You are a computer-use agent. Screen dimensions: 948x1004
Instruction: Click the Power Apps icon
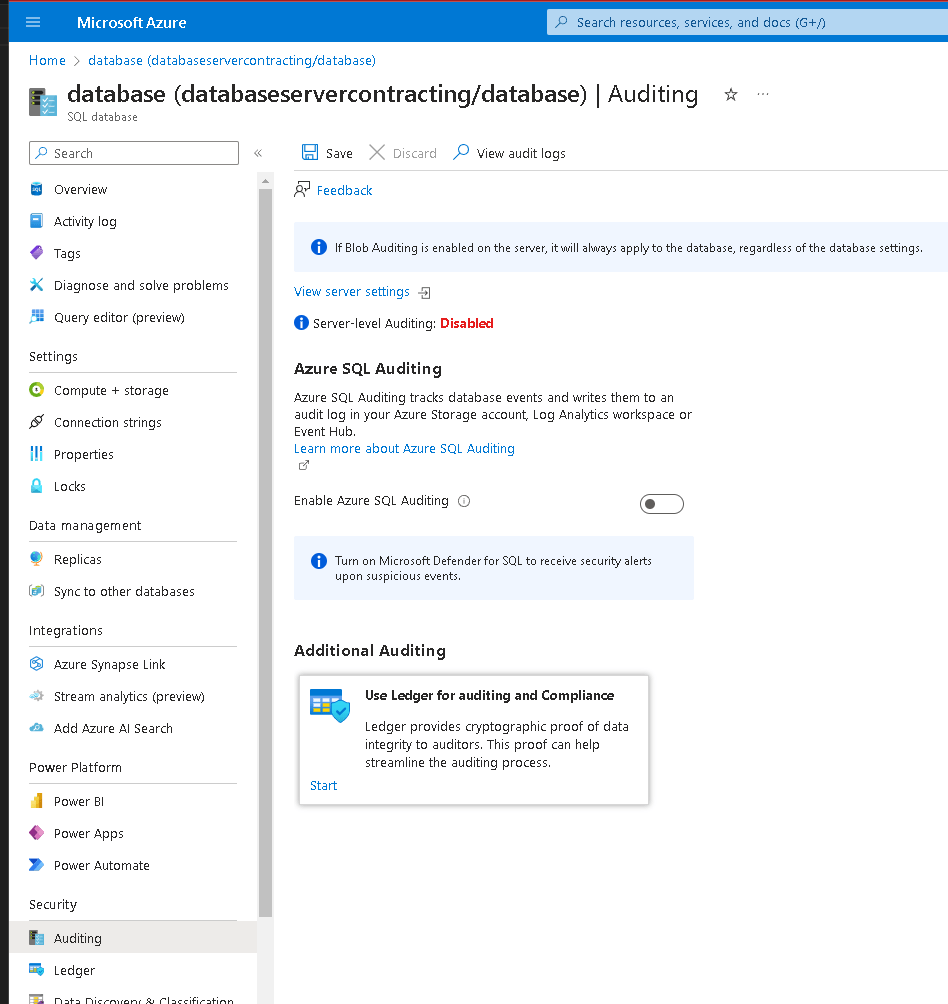pyautogui.click(x=36, y=833)
